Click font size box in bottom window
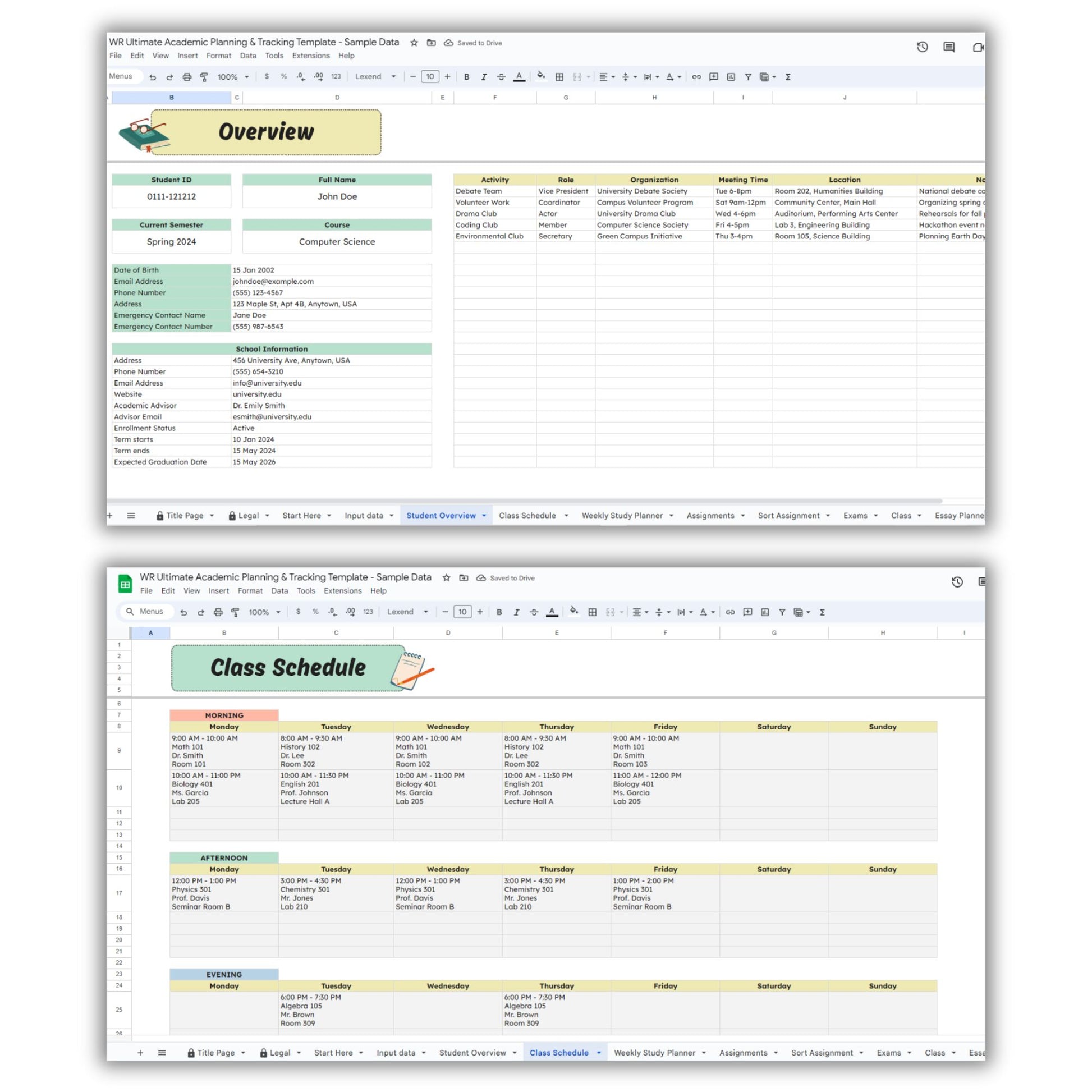 (462, 612)
